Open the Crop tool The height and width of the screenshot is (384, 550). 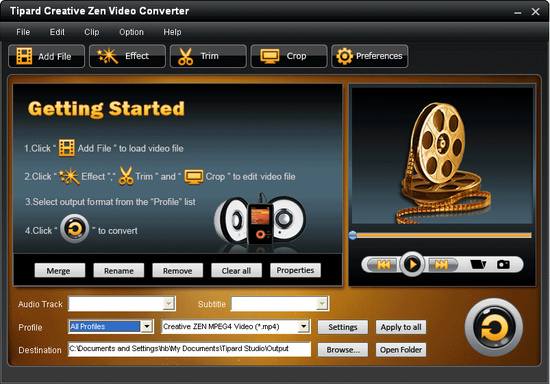[x=289, y=56]
